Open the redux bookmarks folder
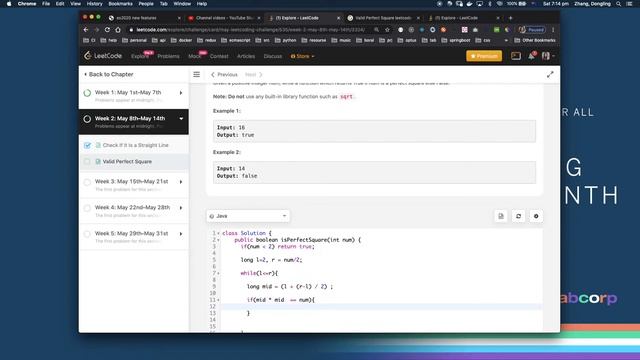Image resolution: width=640 pixels, height=360 pixels. point(207,40)
